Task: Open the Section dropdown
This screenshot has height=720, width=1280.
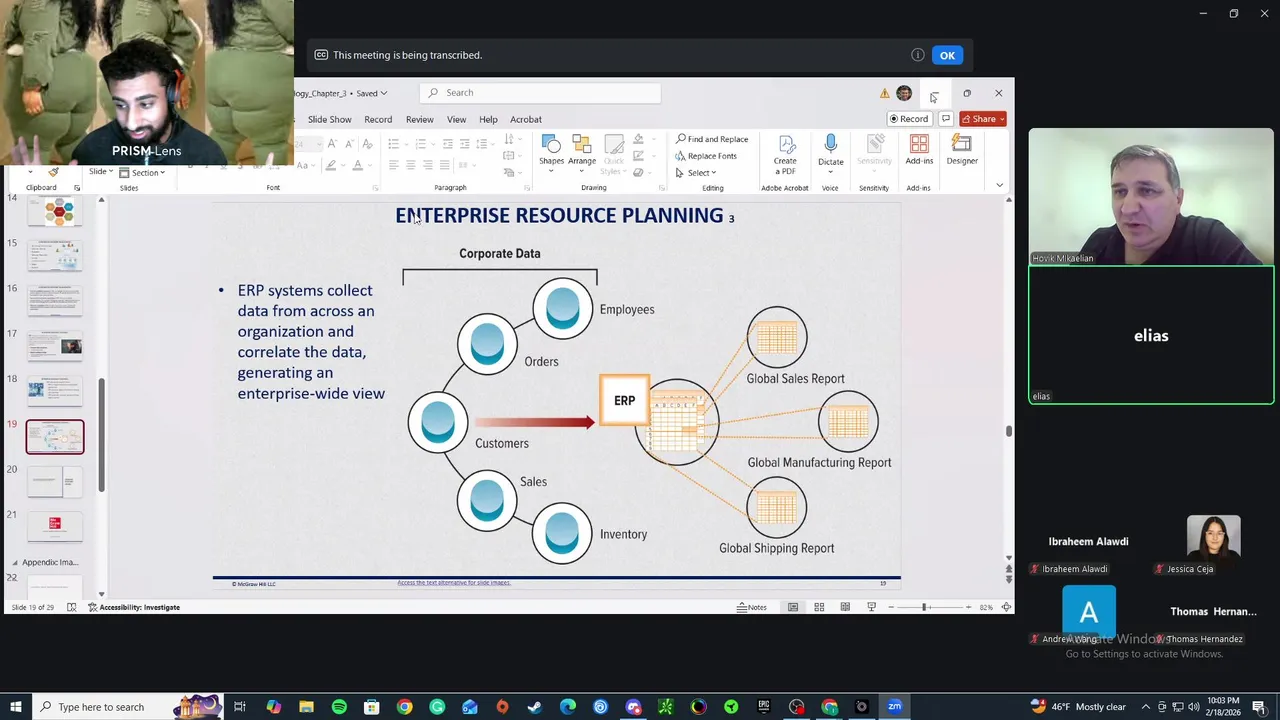Action: point(142,172)
